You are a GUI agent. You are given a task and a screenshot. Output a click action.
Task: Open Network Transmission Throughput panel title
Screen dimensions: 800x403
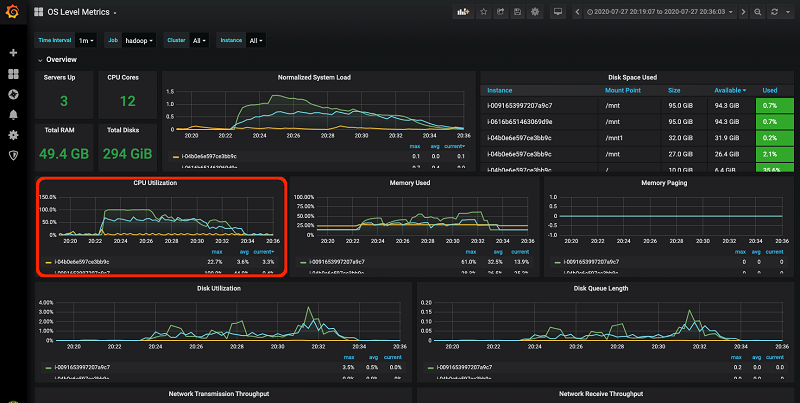tap(219, 394)
